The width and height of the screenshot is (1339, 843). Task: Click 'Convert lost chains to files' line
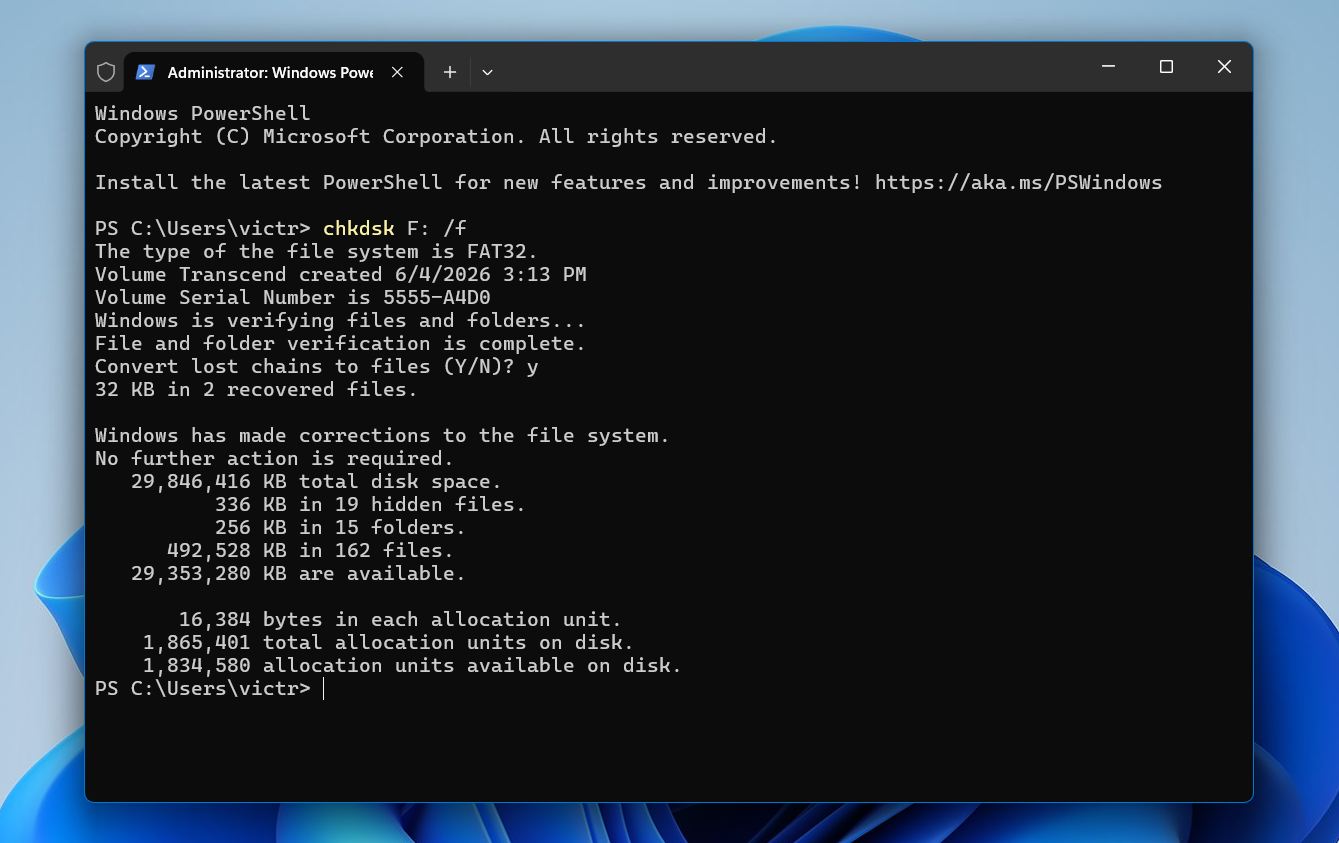[317, 367]
